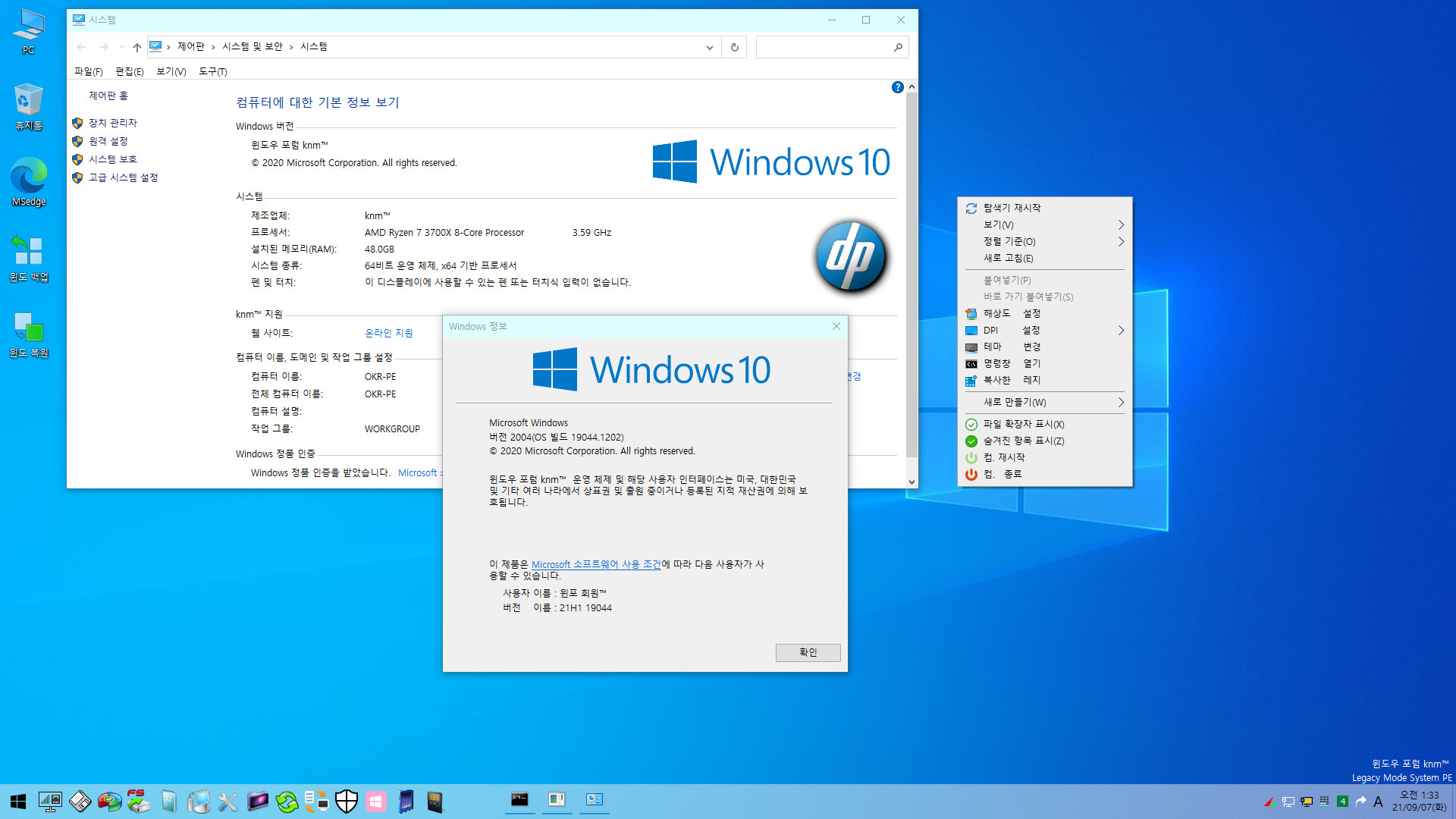Open the black SIM chip taskbar icon
The width and height of the screenshot is (1456, 819).
click(x=435, y=802)
